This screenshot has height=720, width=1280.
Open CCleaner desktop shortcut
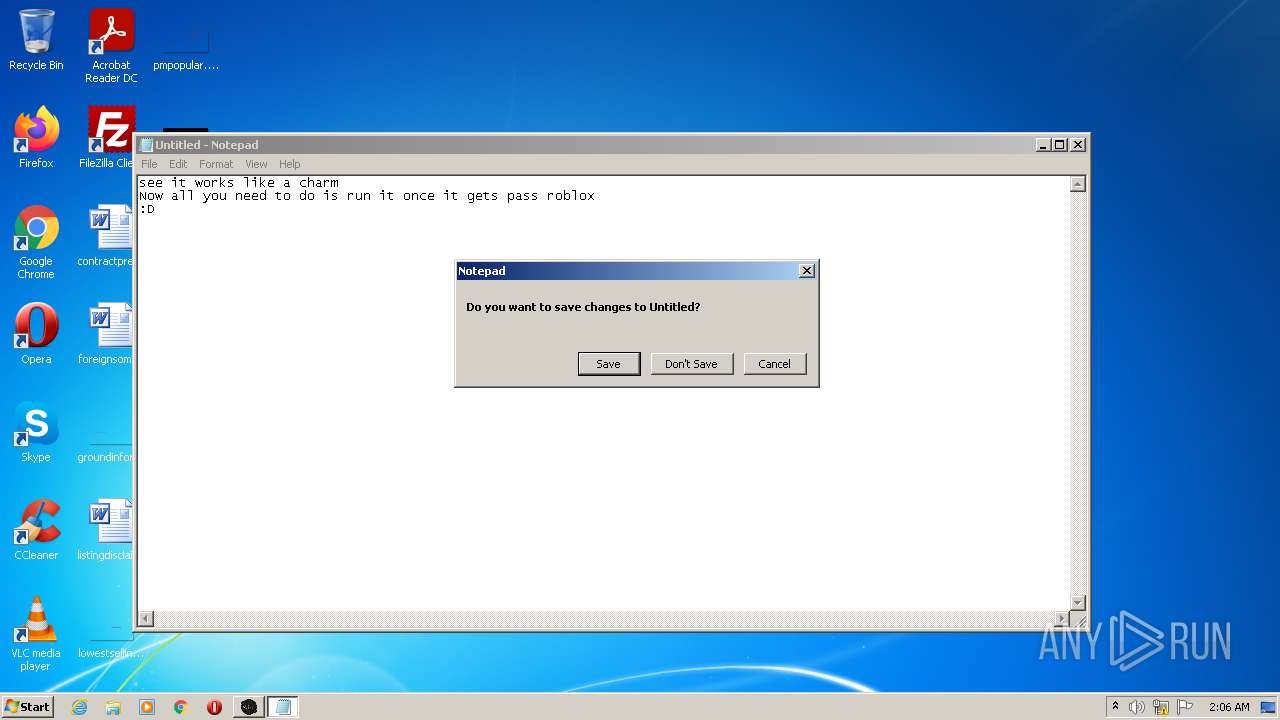point(36,530)
